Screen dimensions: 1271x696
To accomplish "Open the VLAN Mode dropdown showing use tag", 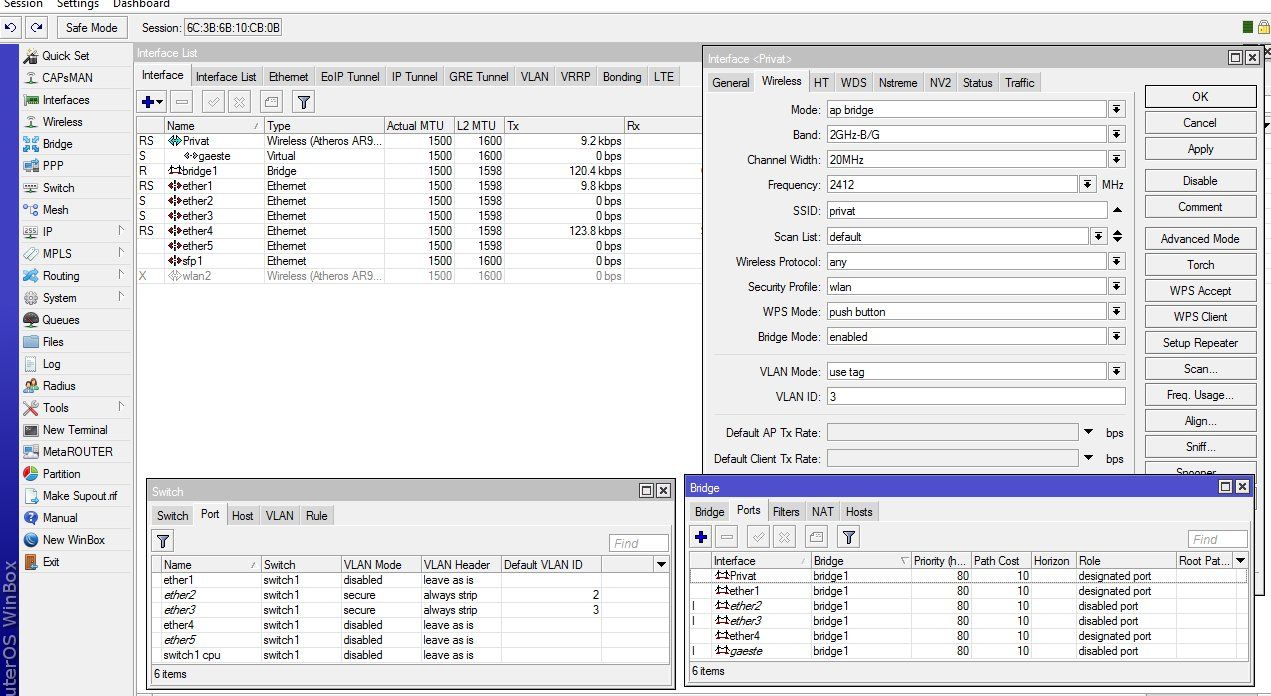I will 1117,372.
